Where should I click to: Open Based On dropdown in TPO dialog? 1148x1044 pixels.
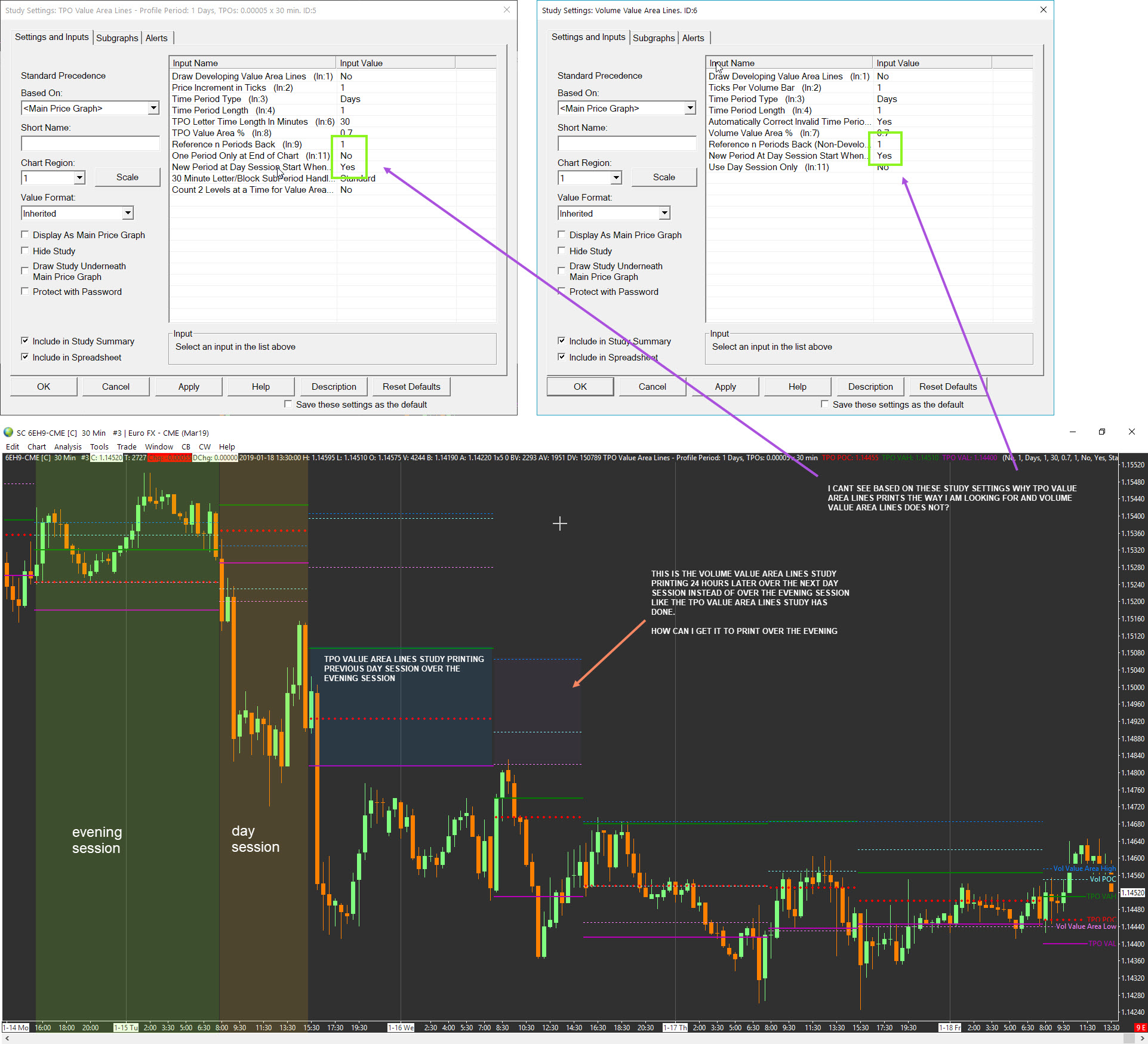click(153, 108)
